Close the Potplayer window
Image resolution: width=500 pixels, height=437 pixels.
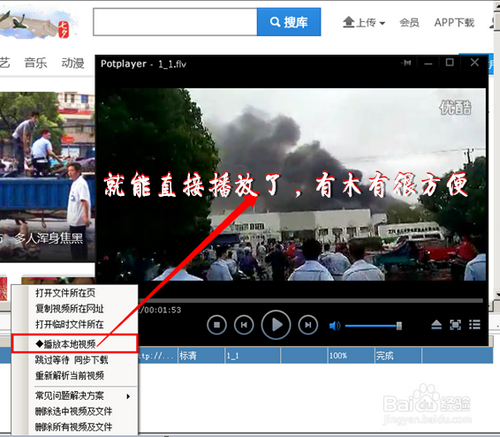coord(475,62)
